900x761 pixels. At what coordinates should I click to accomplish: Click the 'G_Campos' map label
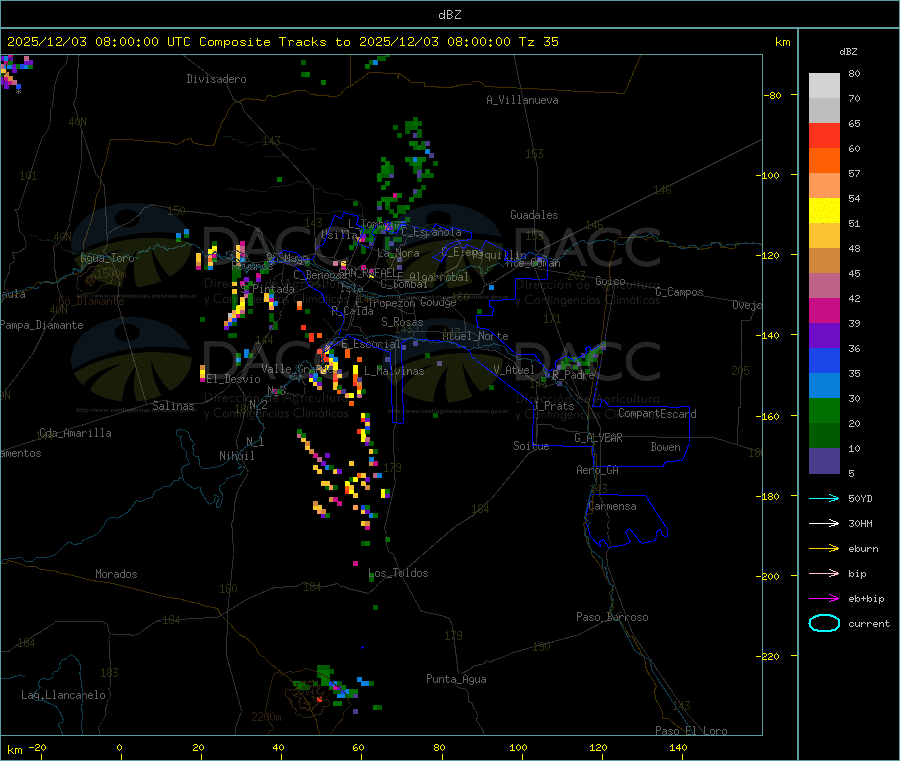click(x=680, y=292)
